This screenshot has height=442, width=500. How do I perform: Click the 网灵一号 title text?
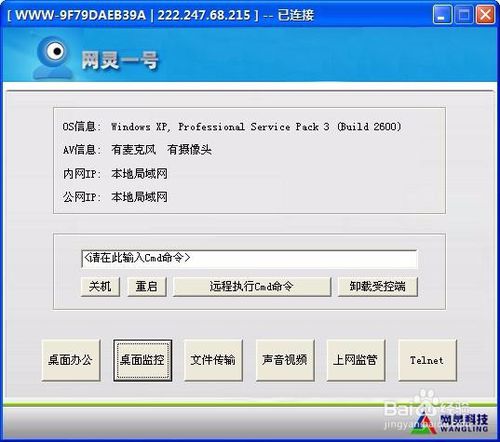point(120,61)
